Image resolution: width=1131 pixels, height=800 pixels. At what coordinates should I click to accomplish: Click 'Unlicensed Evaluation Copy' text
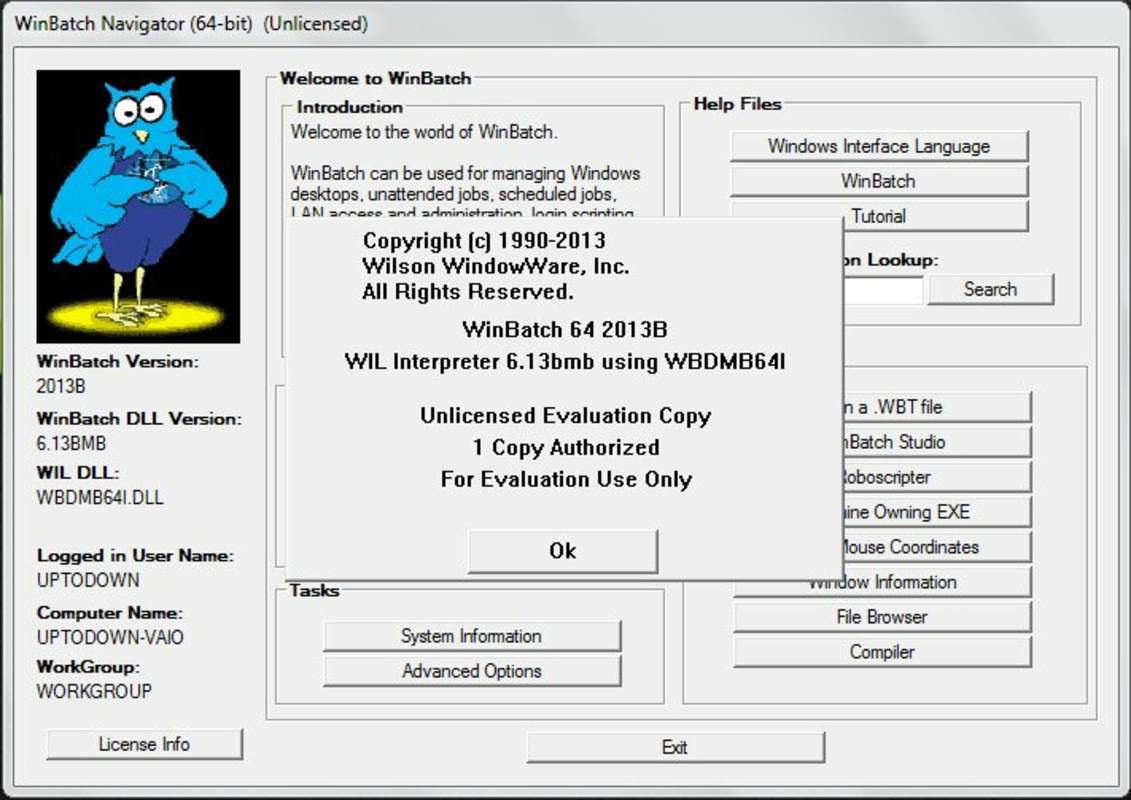pyautogui.click(x=566, y=416)
